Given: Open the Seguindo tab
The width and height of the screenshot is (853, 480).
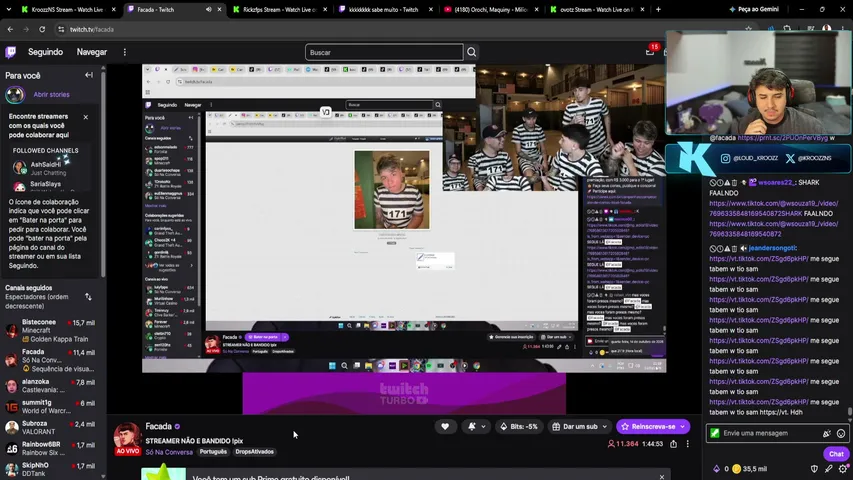Looking at the screenshot, I should [x=46, y=52].
